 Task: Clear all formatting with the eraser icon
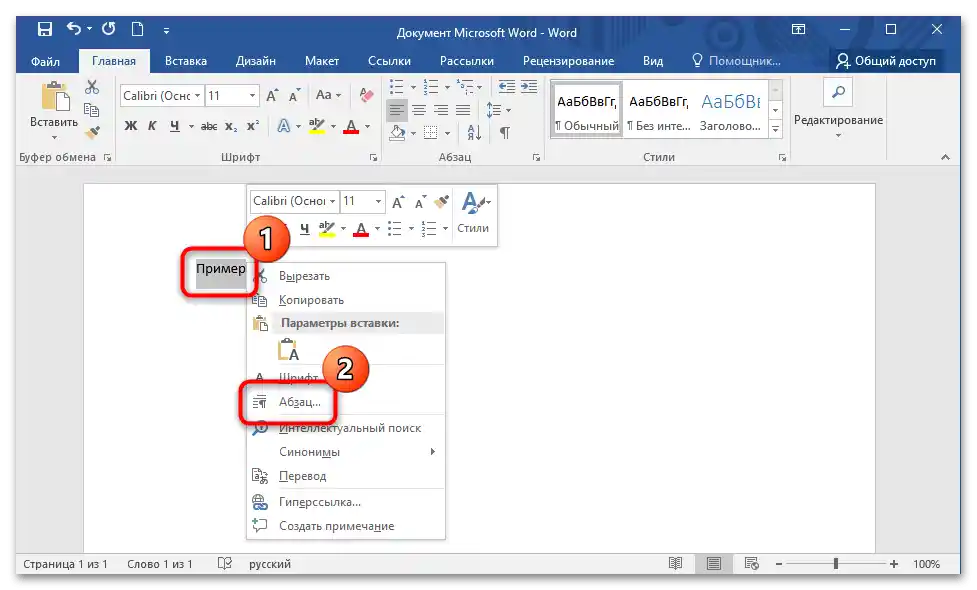pyautogui.click(x=366, y=95)
